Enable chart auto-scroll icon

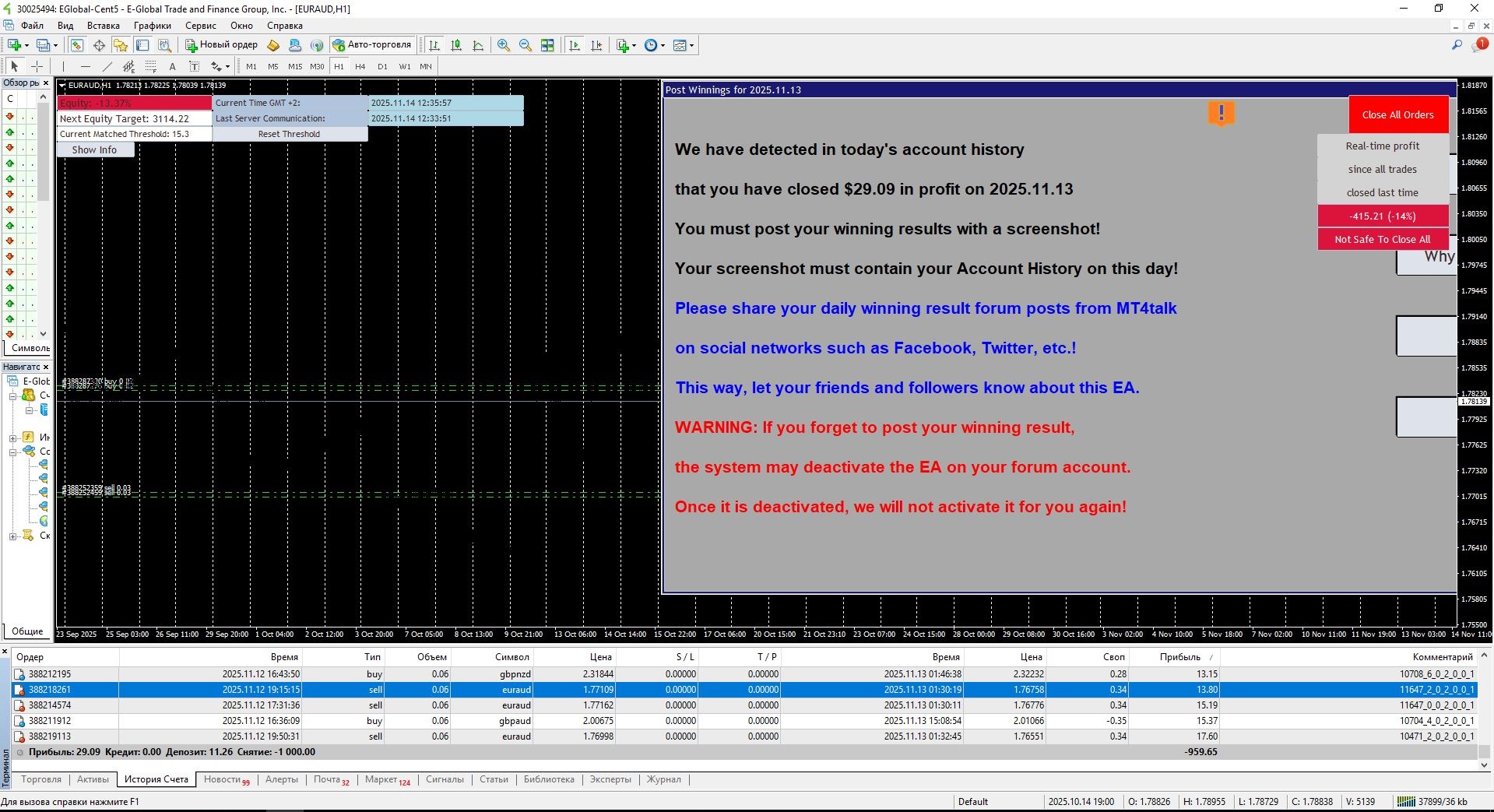point(575,45)
